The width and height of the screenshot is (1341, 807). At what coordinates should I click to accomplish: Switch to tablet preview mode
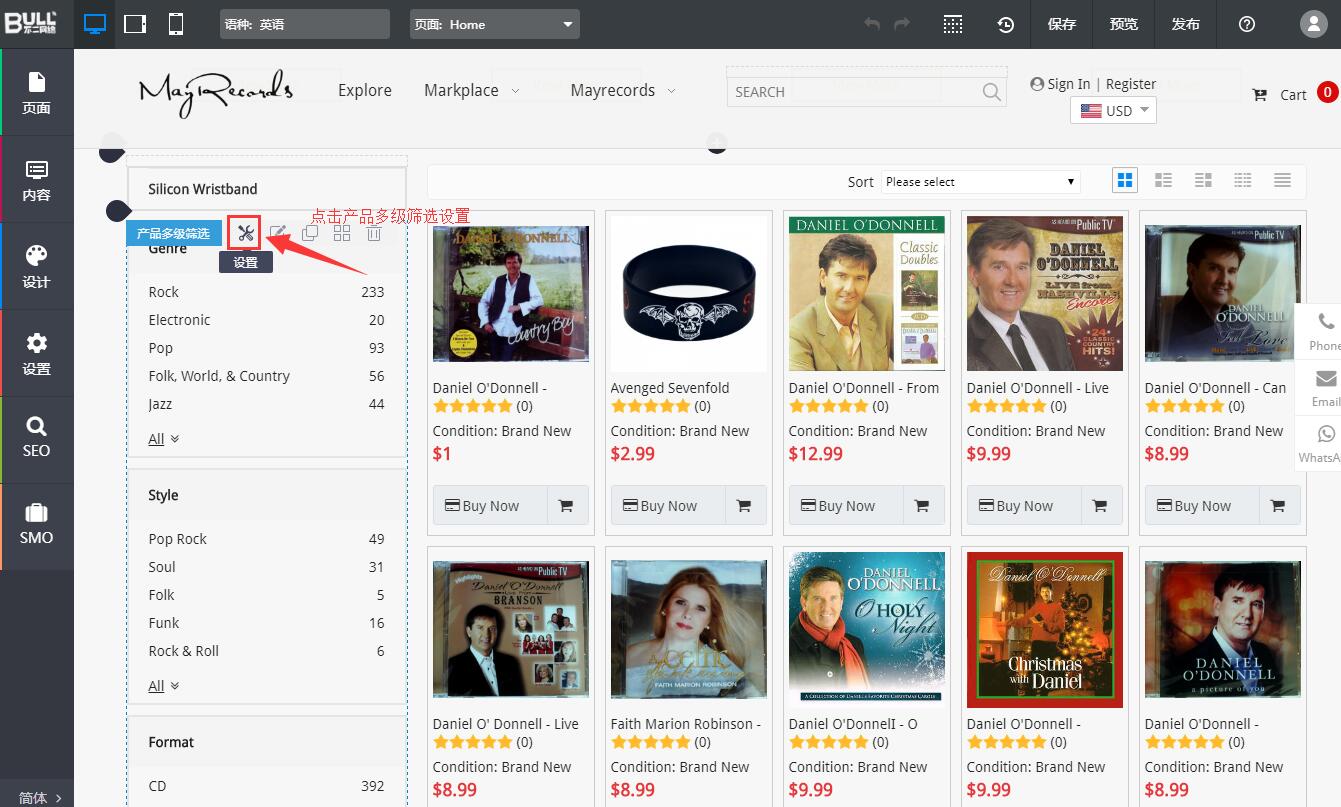click(135, 24)
